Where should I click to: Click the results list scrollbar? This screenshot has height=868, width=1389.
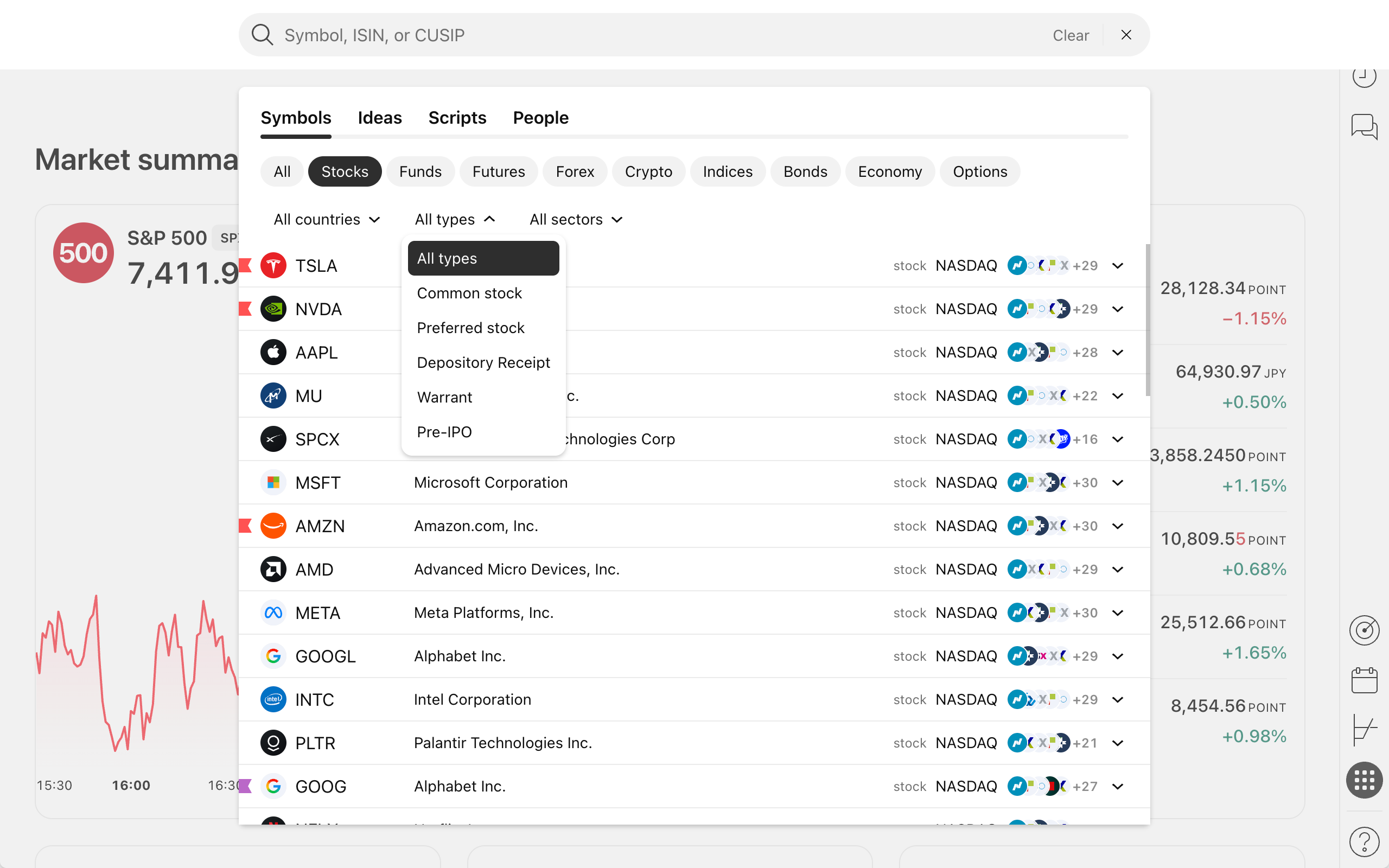(1148, 320)
